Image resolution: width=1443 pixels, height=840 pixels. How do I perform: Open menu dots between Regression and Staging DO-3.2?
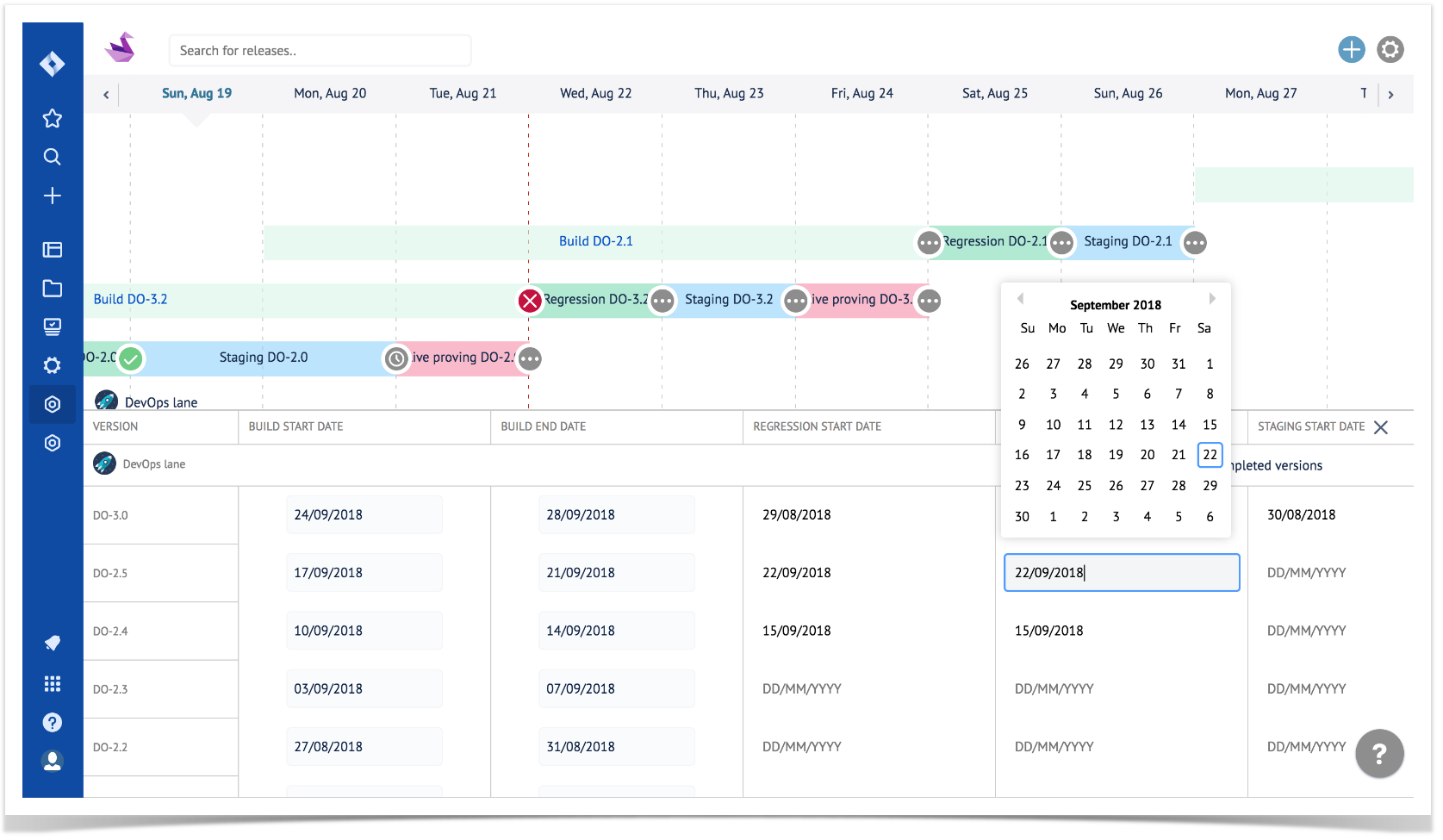pyautogui.click(x=662, y=301)
